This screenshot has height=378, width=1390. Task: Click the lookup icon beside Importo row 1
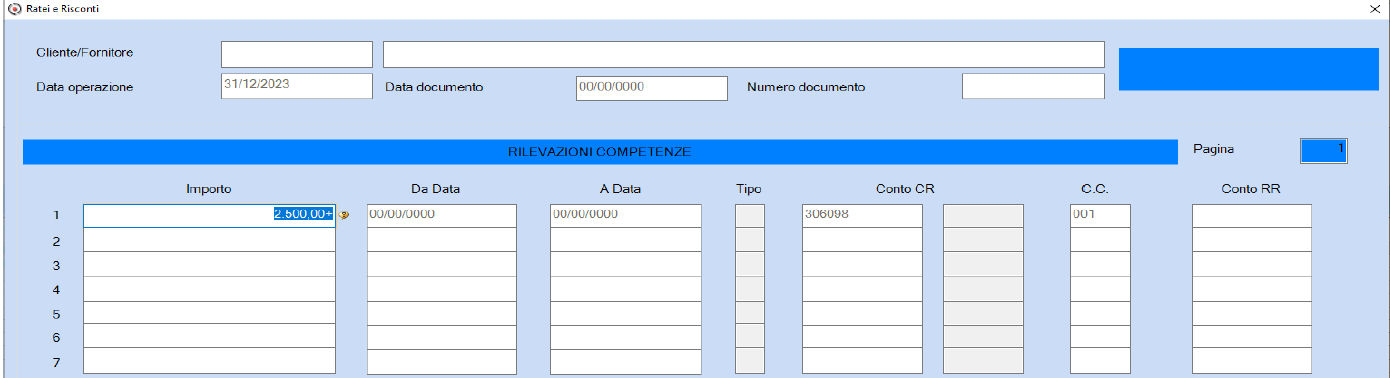point(344,215)
